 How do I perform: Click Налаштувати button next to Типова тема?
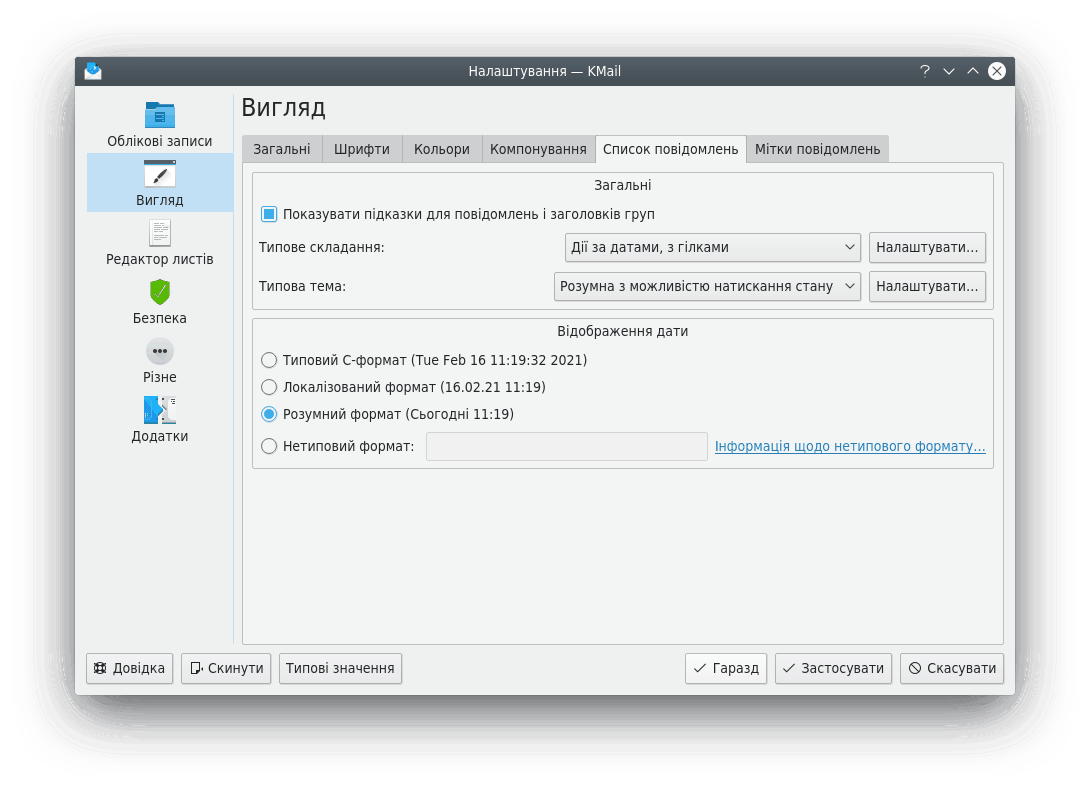[926, 286]
